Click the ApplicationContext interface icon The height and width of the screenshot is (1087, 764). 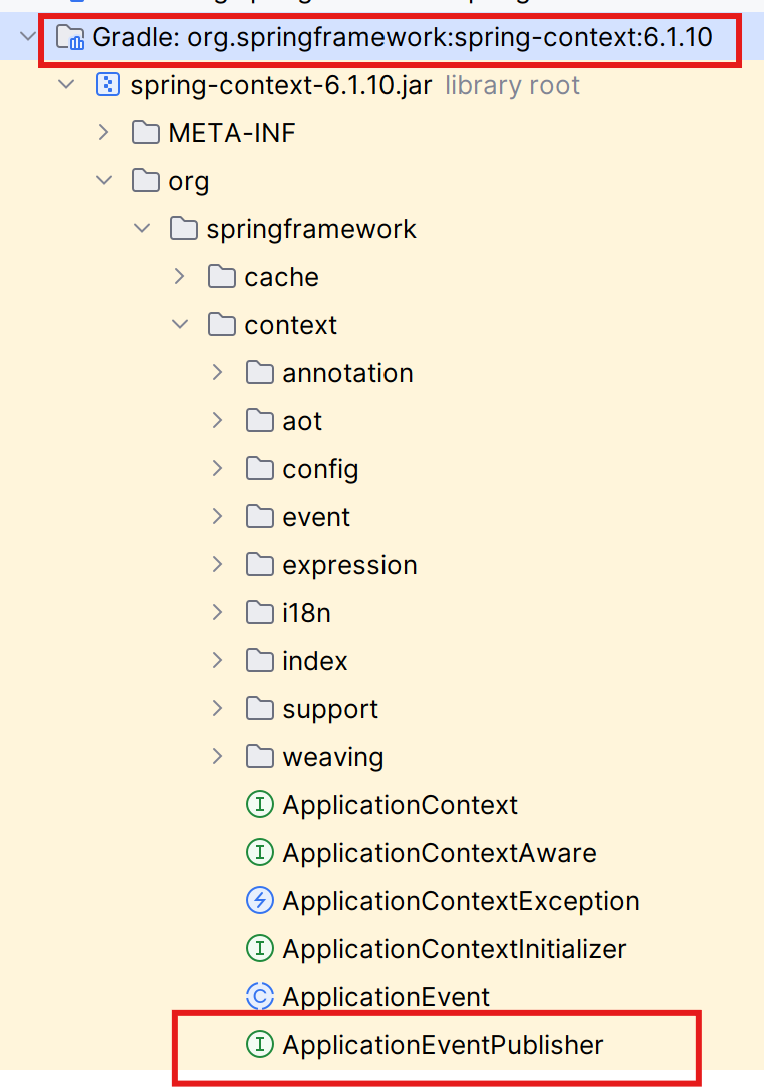(x=259, y=805)
